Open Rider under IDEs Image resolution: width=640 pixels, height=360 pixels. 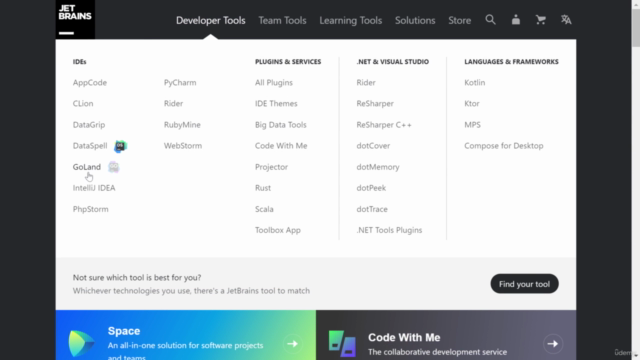(173, 104)
